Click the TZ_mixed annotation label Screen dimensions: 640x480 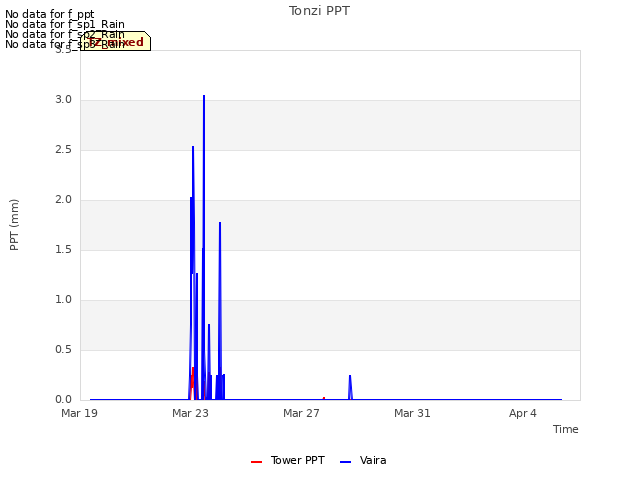click(x=116, y=42)
